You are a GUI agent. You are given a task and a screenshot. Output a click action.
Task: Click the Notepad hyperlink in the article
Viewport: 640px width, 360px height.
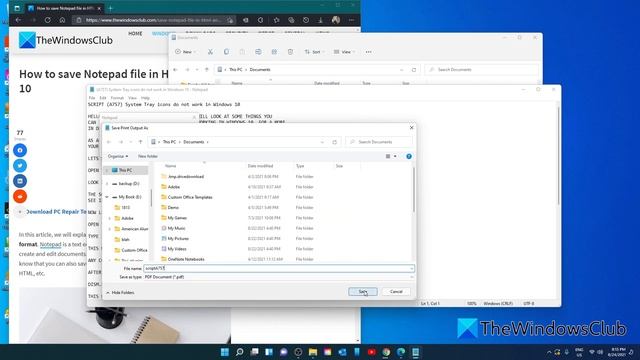pyautogui.click(x=50, y=244)
